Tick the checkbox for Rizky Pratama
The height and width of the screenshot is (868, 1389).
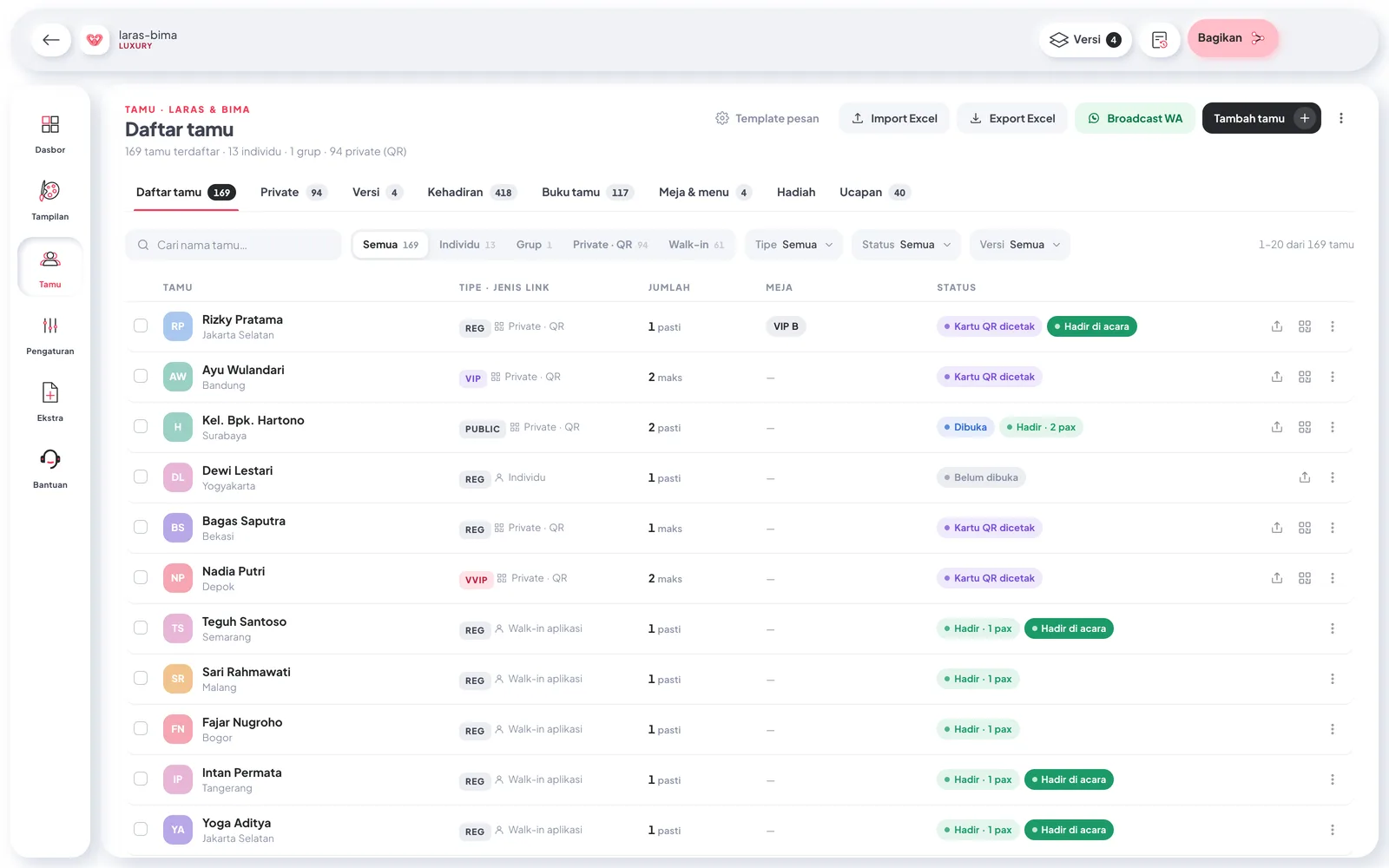141,325
